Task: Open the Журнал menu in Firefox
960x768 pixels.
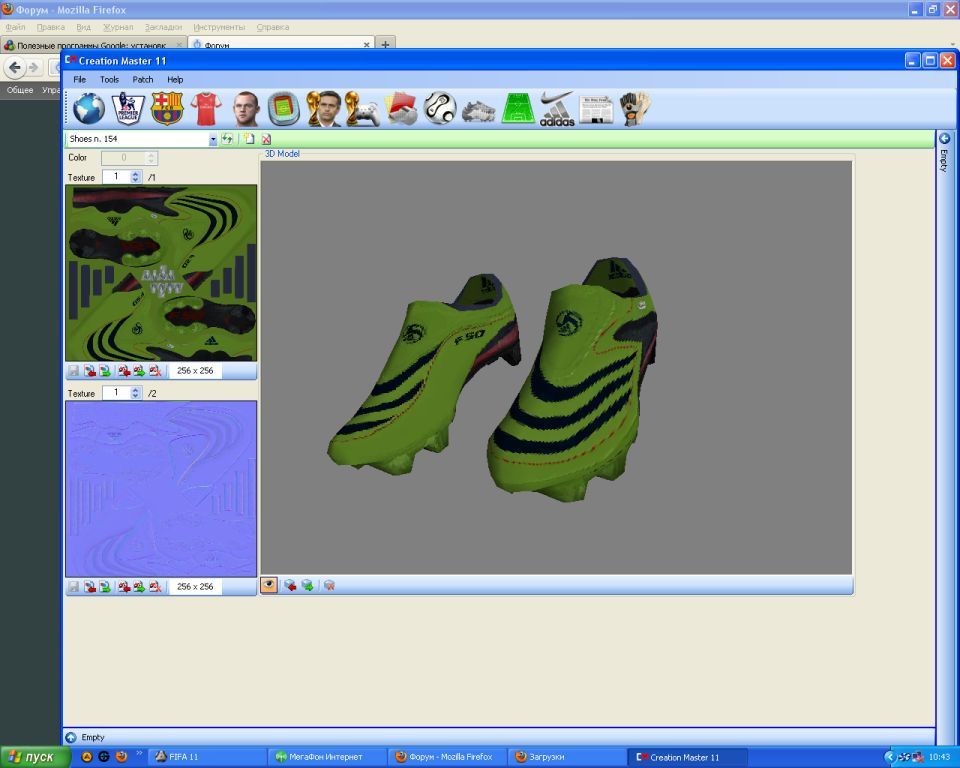Action: coord(118,27)
